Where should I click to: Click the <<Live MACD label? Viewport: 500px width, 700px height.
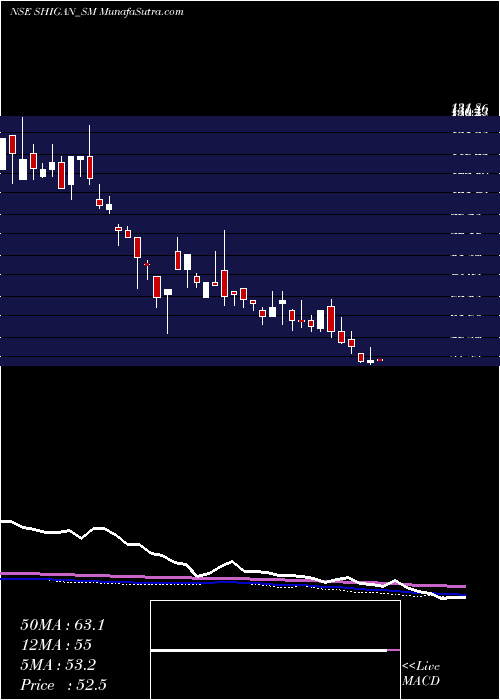[x=421, y=673]
